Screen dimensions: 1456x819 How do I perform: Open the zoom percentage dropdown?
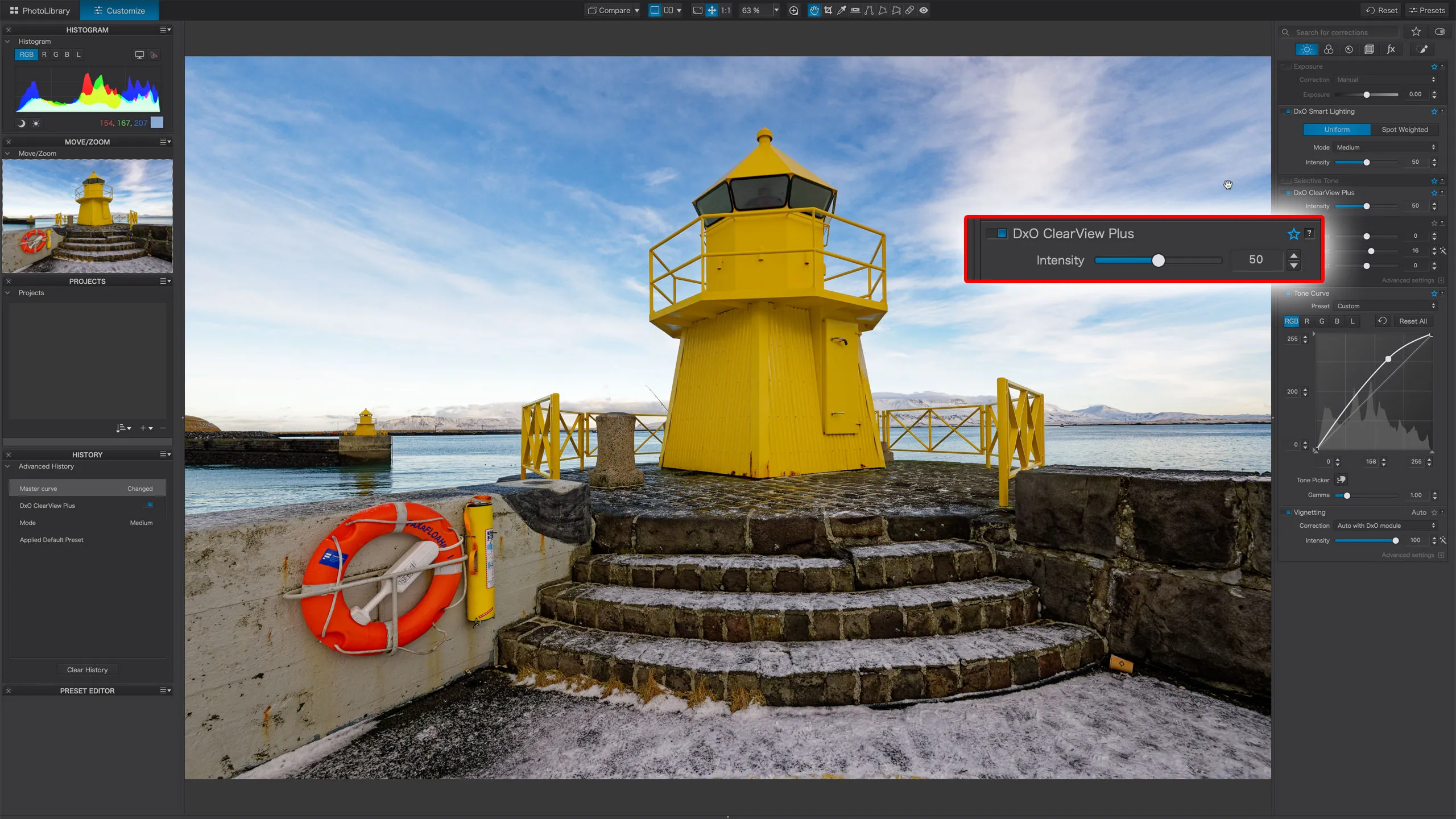click(776, 10)
